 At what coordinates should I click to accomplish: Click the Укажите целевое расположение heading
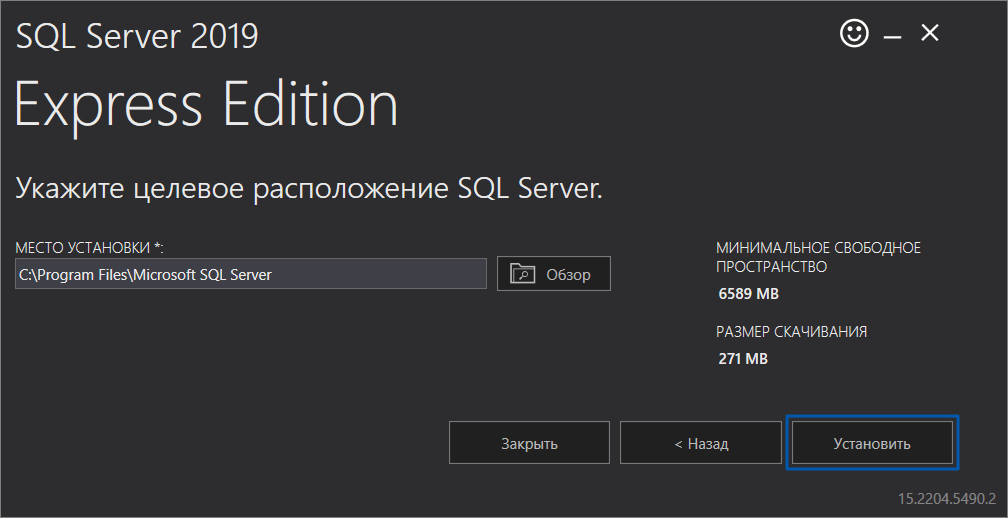pos(309,189)
